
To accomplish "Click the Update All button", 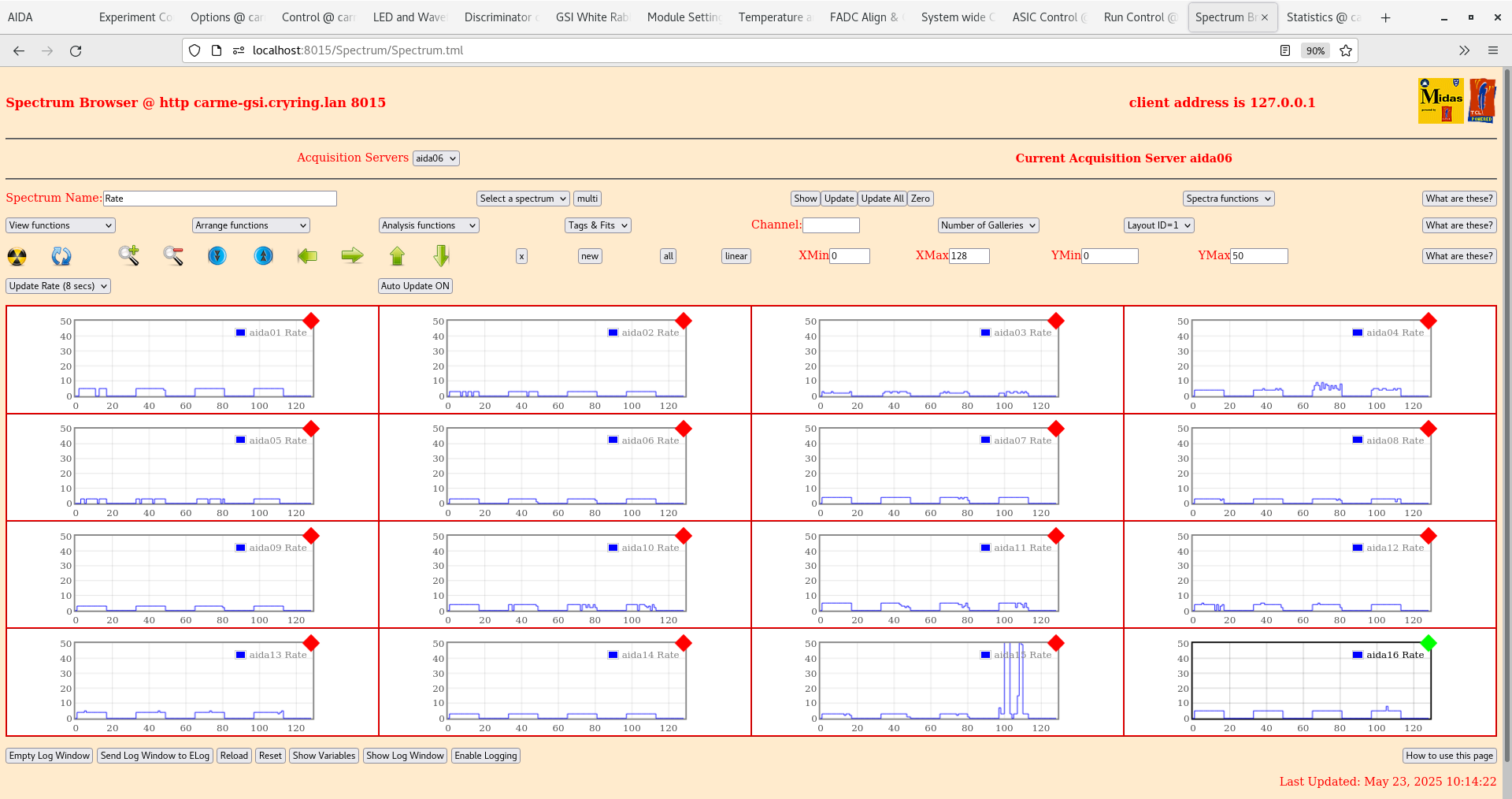I will pyautogui.click(x=881, y=198).
